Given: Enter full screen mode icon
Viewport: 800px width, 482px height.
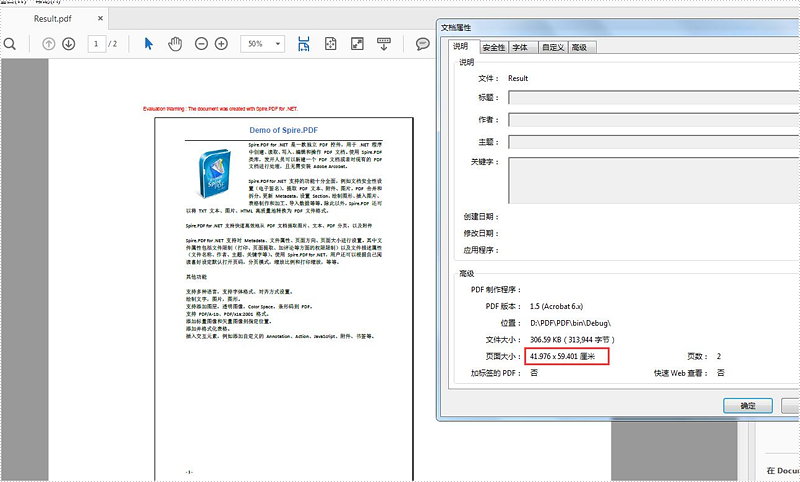Looking at the screenshot, I should 357,44.
